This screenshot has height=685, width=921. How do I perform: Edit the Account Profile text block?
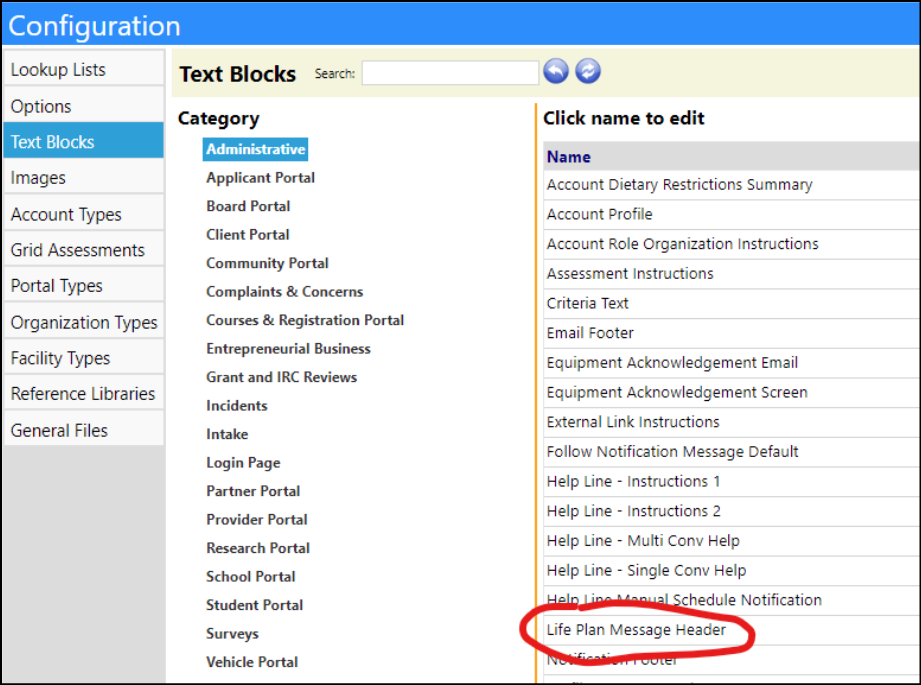[x=599, y=214]
